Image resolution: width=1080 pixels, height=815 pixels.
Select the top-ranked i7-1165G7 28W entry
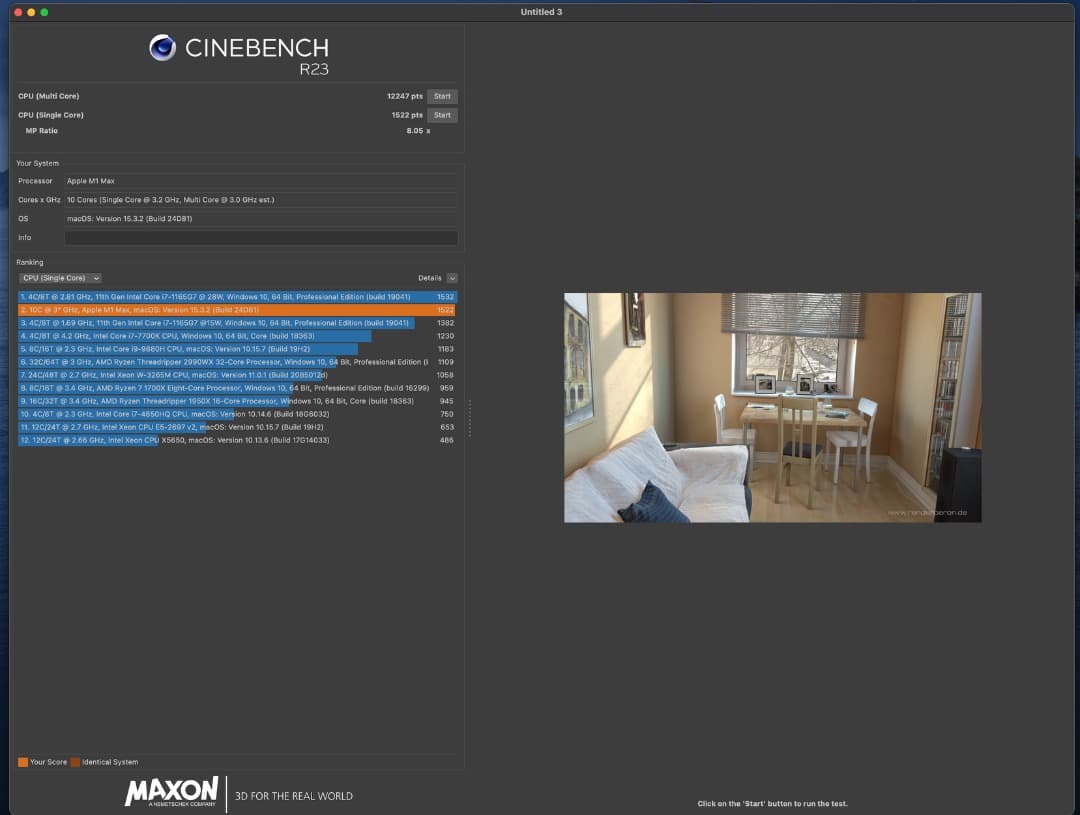(236, 297)
